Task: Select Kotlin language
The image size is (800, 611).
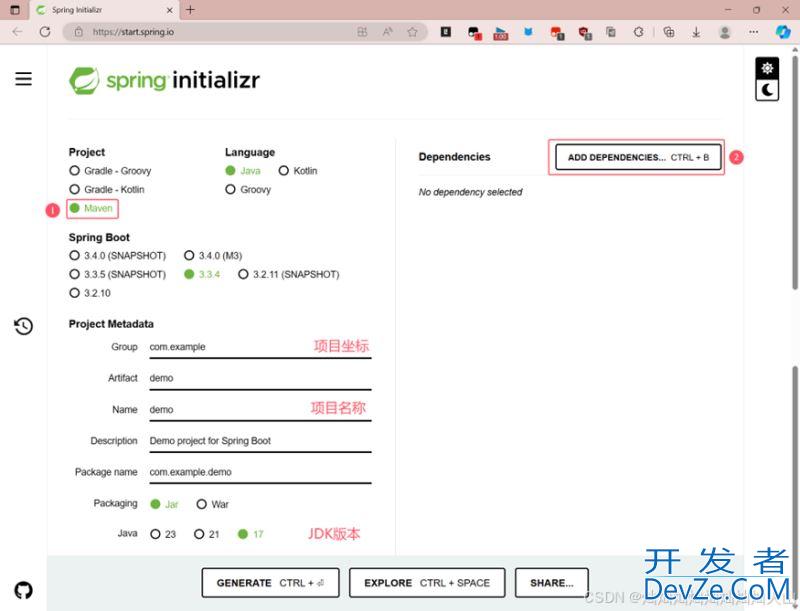Action: pyautogui.click(x=298, y=170)
